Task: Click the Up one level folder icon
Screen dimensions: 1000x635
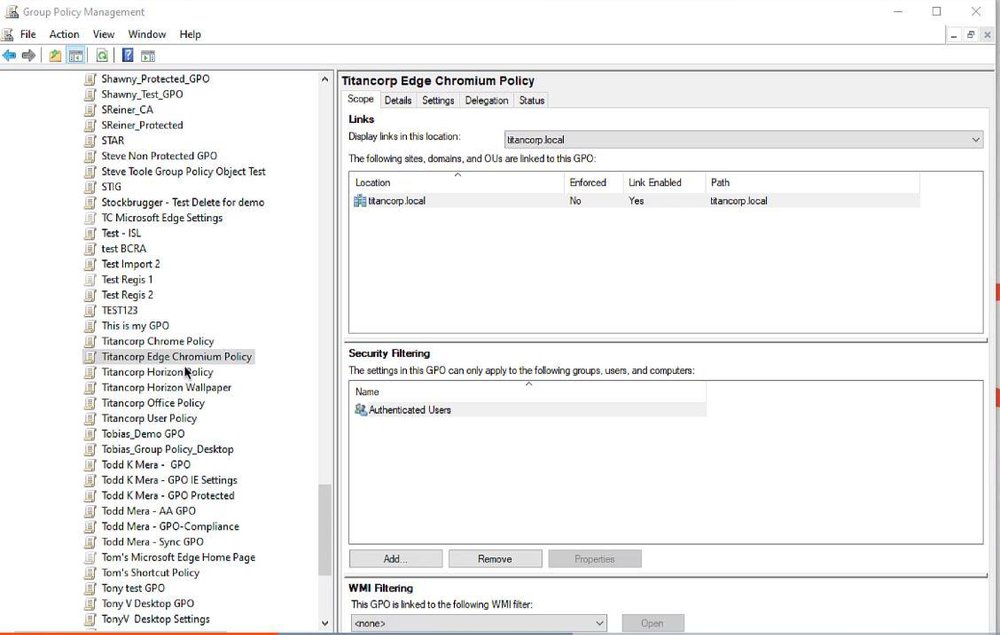Action: (55, 56)
